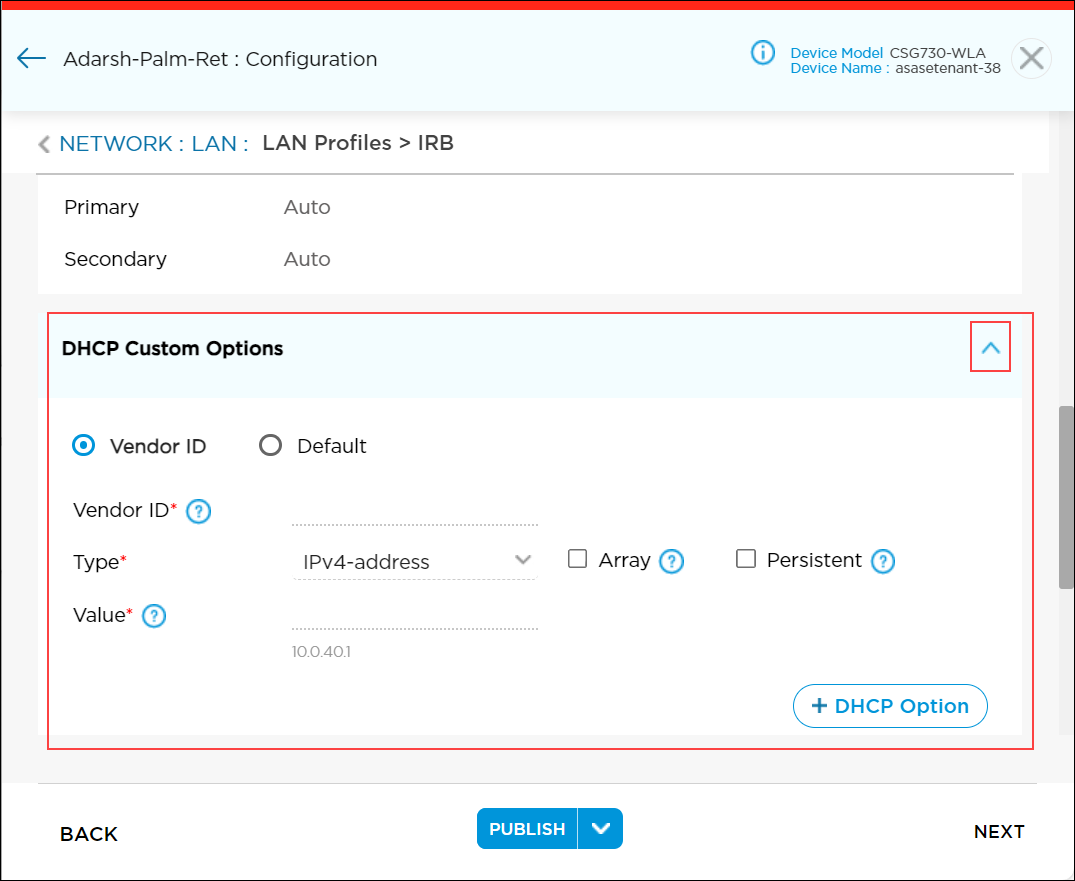Navigate via the NETWORK : LAN breadcrumb link
Image resolution: width=1075 pixels, height=881 pixels.
coord(146,143)
